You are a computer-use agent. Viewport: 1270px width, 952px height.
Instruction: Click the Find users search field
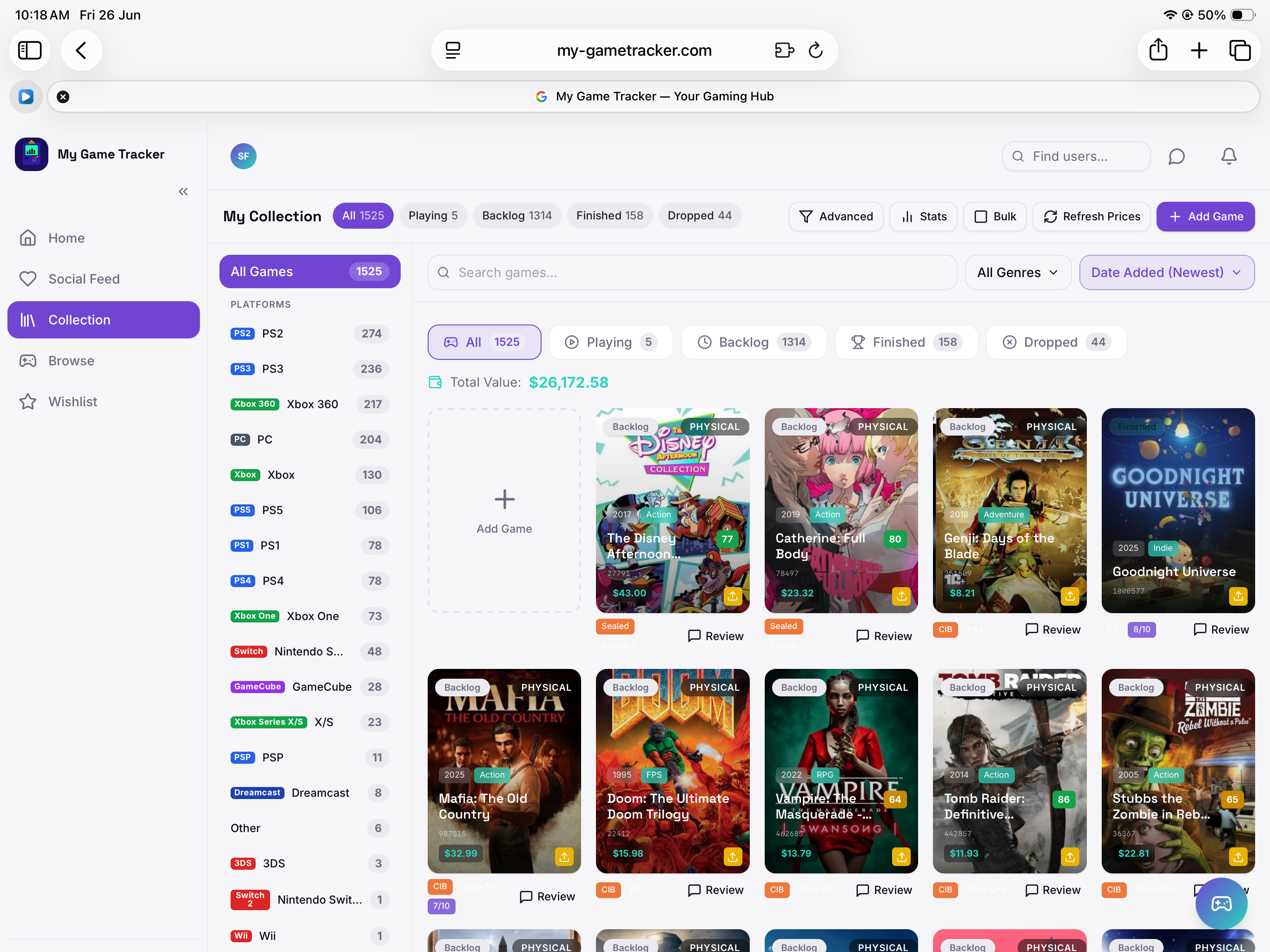[1076, 156]
